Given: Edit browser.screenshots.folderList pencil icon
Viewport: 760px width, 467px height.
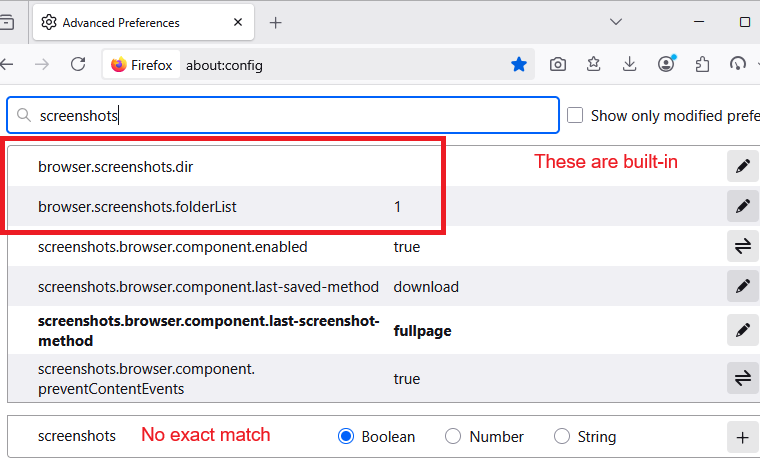Looking at the screenshot, I should point(742,206).
